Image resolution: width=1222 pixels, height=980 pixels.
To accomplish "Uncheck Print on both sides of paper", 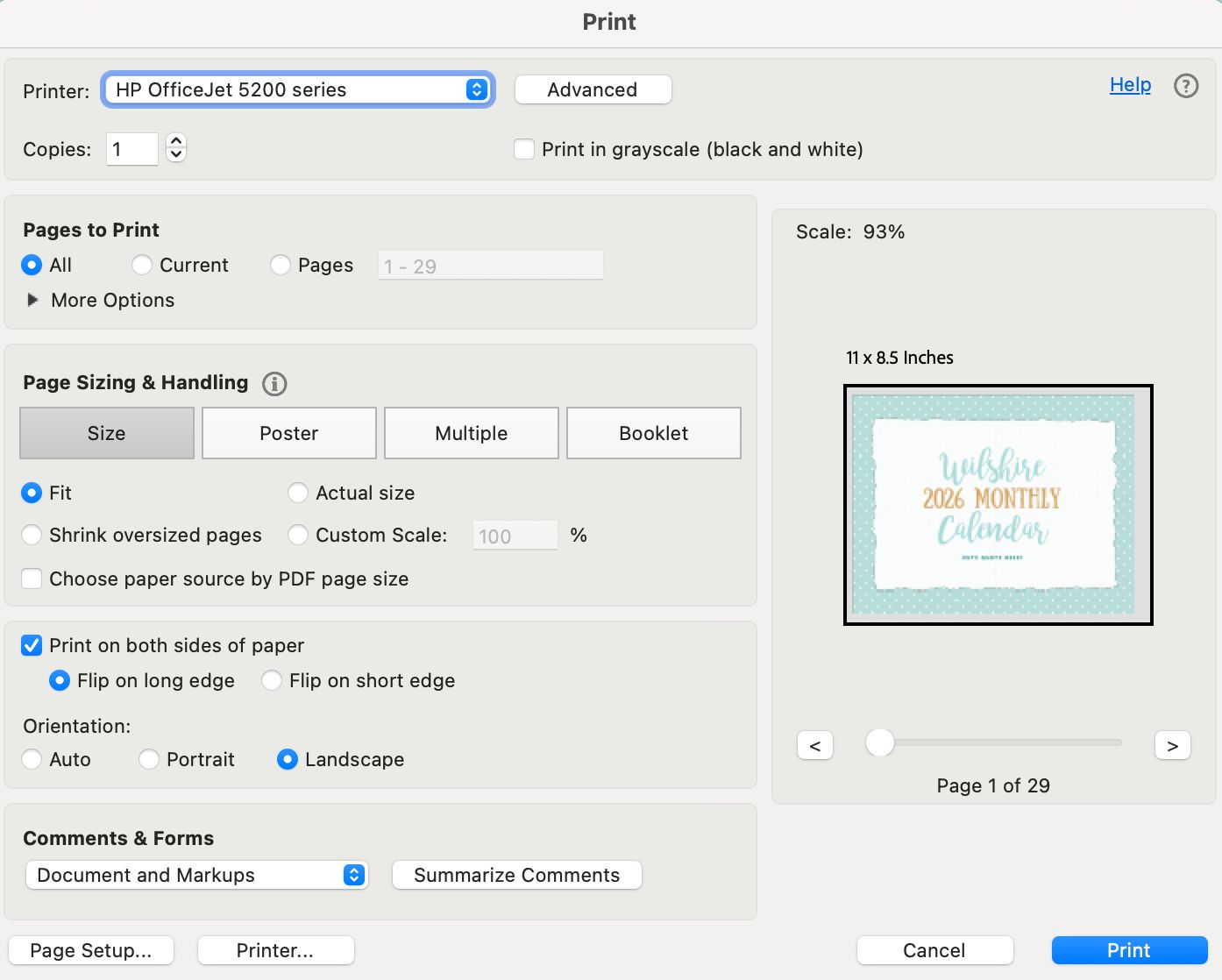I will [32, 646].
